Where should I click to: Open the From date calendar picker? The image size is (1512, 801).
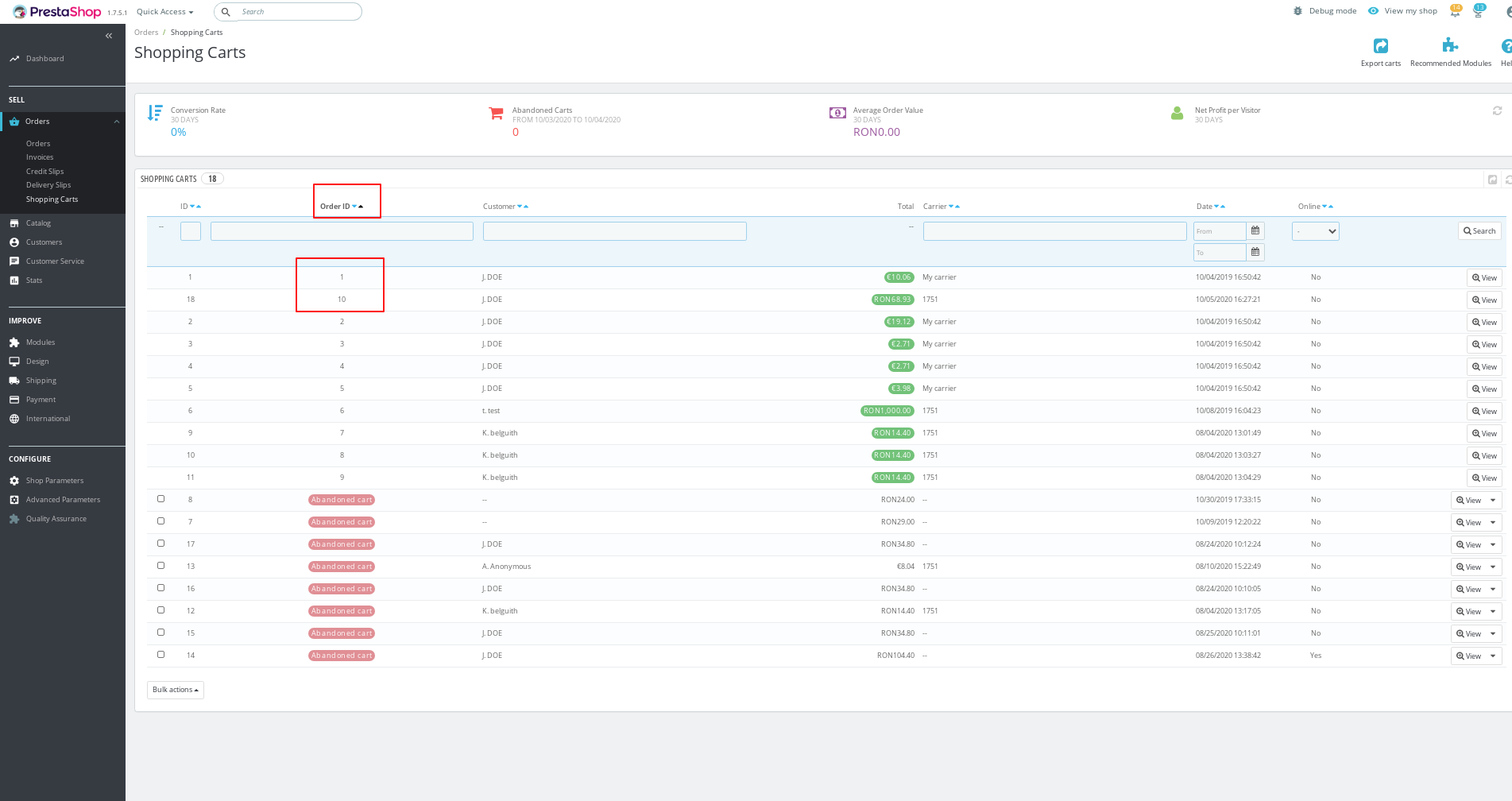(x=1255, y=231)
